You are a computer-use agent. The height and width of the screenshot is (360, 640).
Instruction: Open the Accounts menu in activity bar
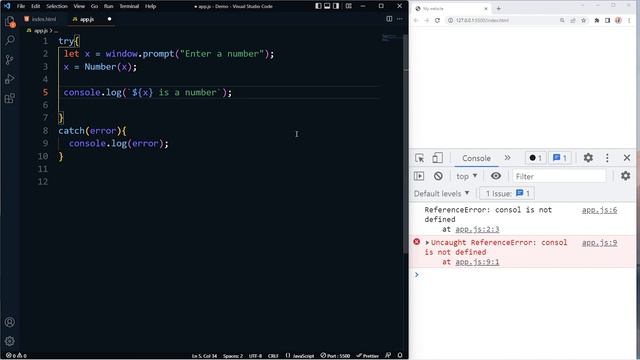[x=10, y=322]
